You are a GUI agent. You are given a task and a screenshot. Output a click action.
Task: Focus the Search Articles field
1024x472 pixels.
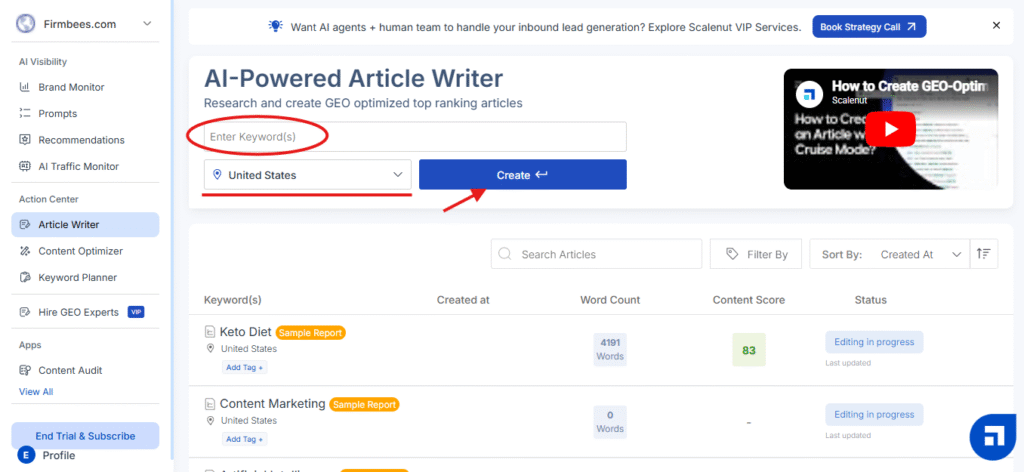(x=596, y=254)
